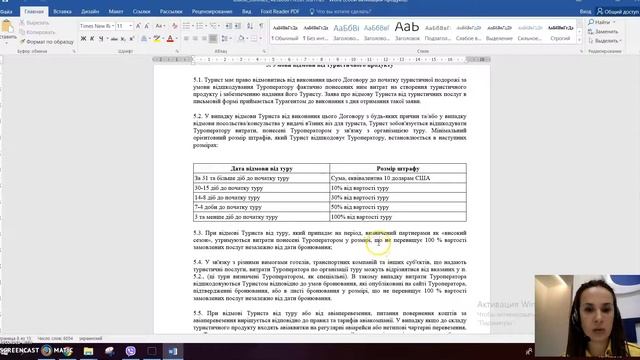Screen dimensions: 640x360
Task: Toggle italic К formatting
Action: click(x=92, y=39)
